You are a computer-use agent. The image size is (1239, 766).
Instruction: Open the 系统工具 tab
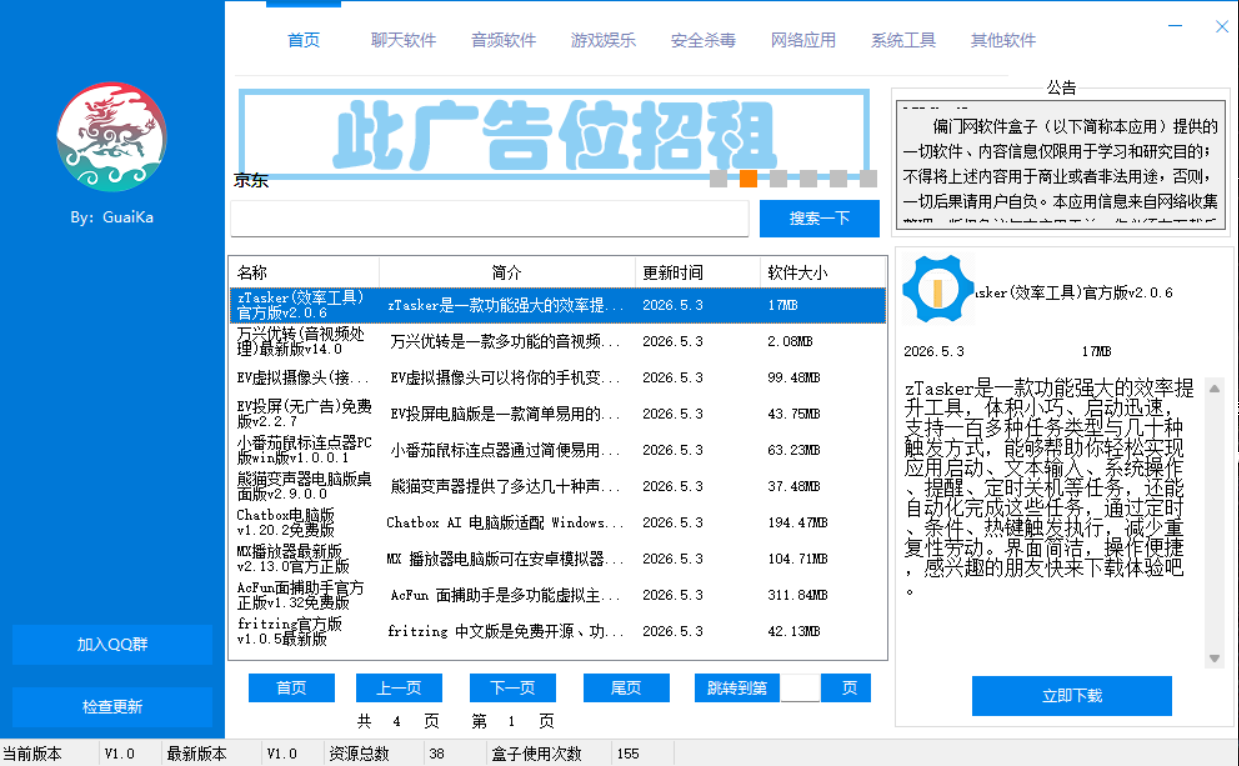click(x=904, y=40)
